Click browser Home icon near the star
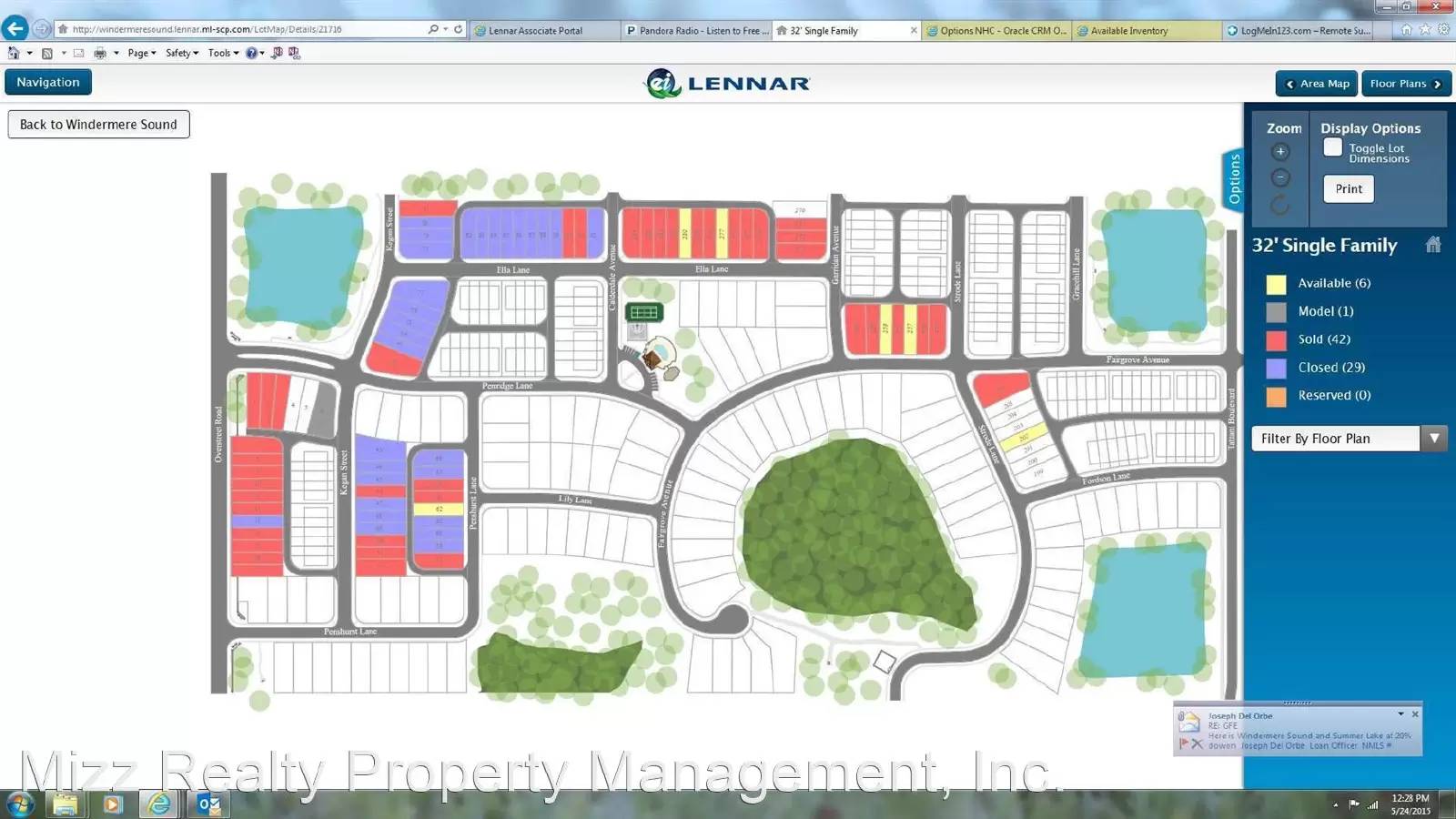Image resolution: width=1456 pixels, height=819 pixels. click(1407, 29)
